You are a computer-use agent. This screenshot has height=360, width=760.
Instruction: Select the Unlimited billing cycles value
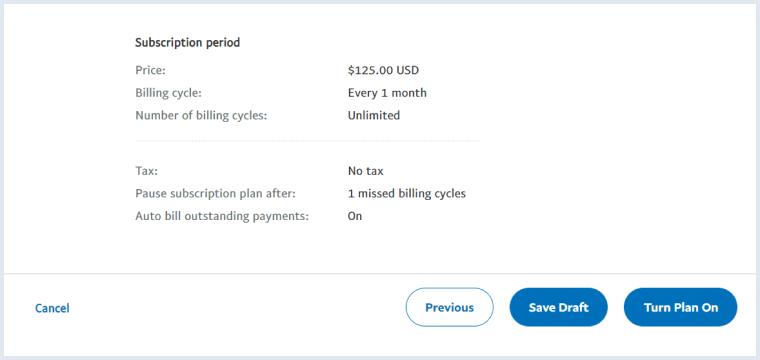point(374,115)
